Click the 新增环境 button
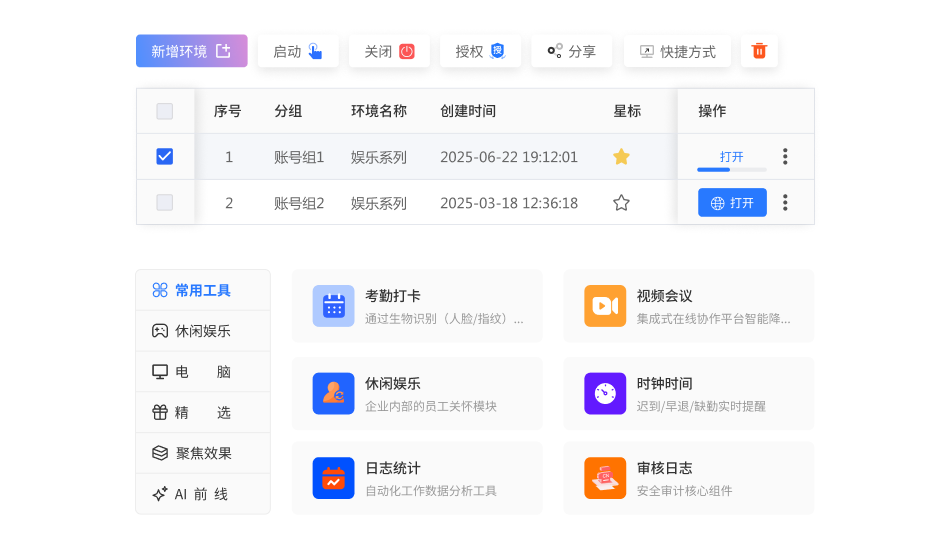 pos(191,51)
